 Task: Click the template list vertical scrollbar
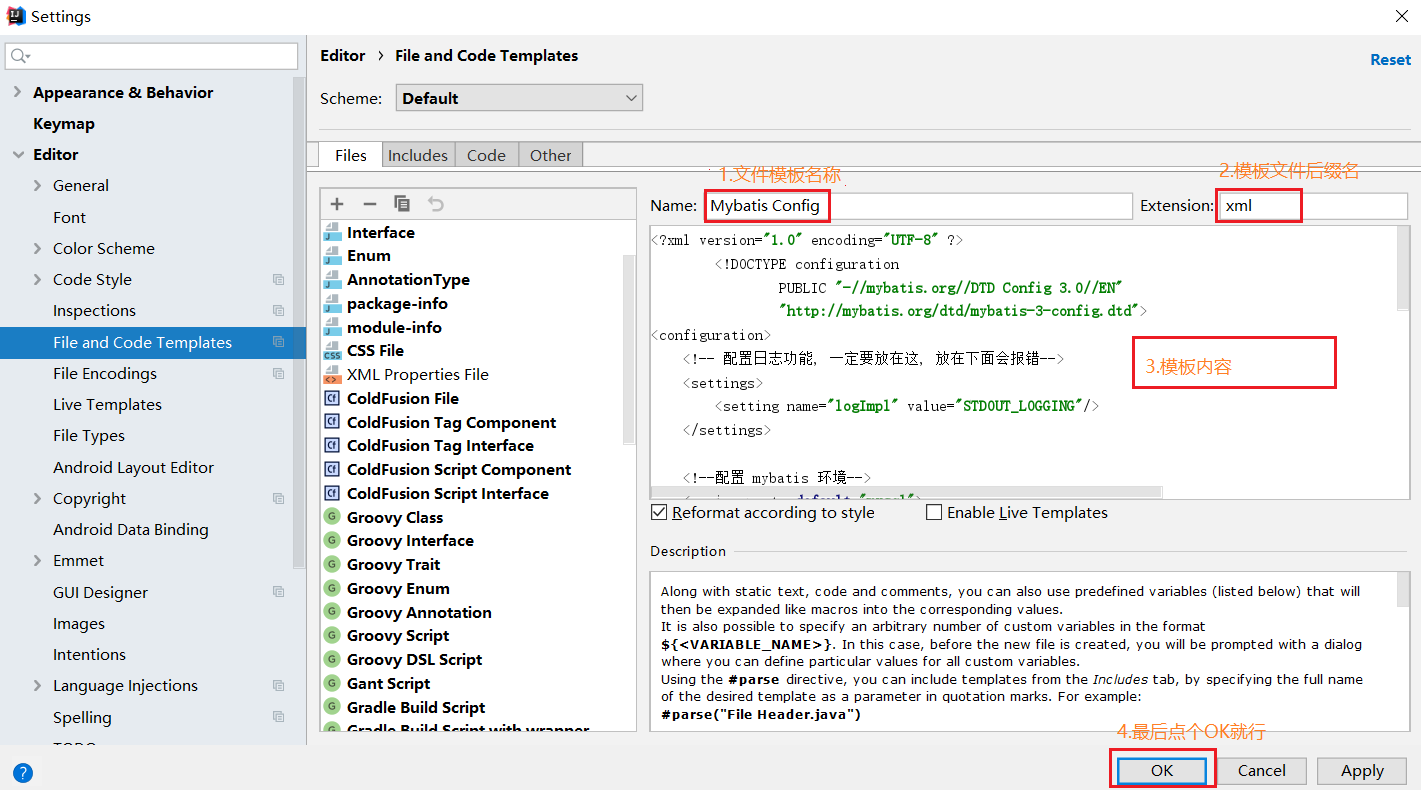coord(629,348)
